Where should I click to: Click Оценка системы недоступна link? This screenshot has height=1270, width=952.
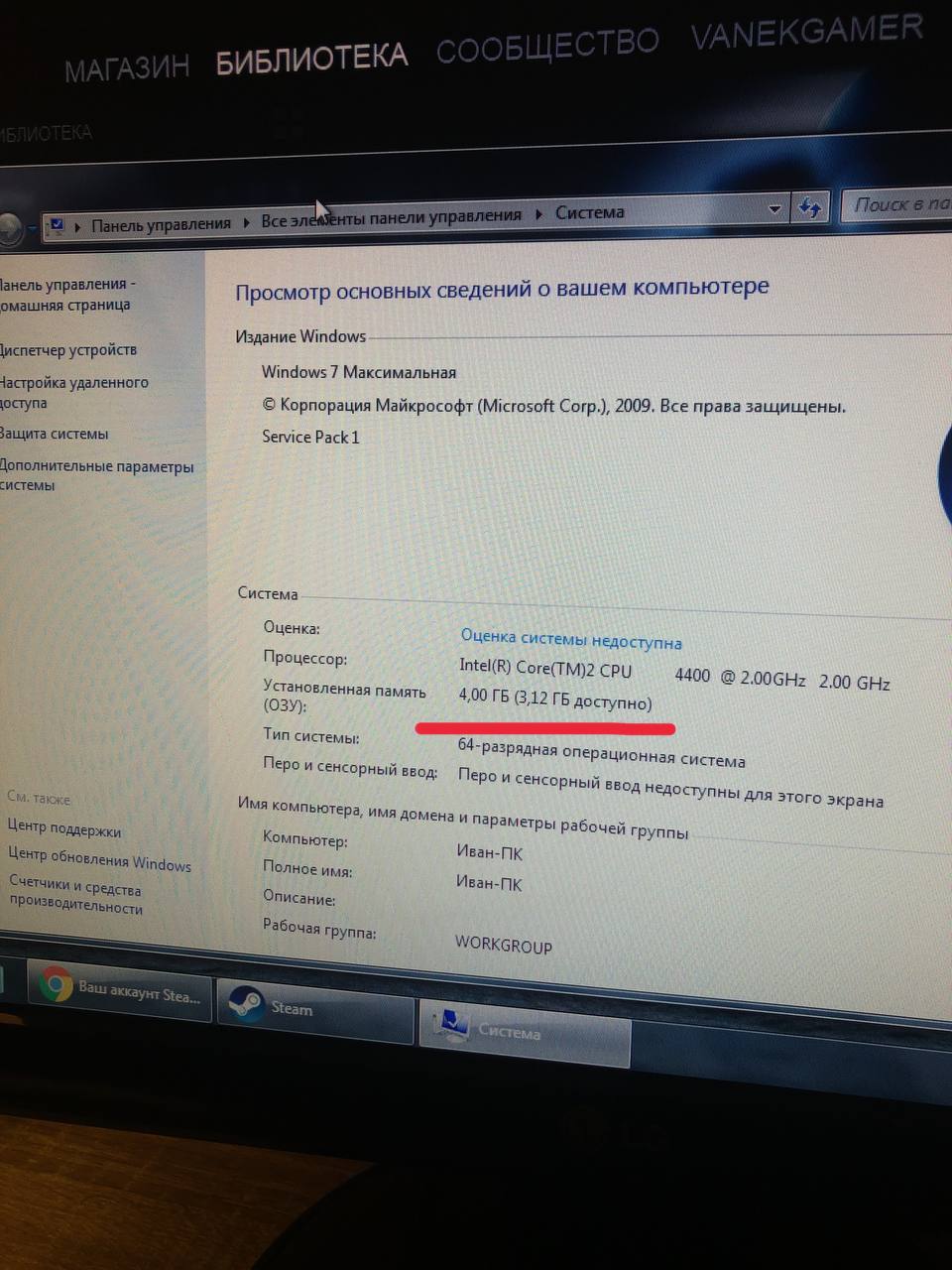tap(571, 639)
